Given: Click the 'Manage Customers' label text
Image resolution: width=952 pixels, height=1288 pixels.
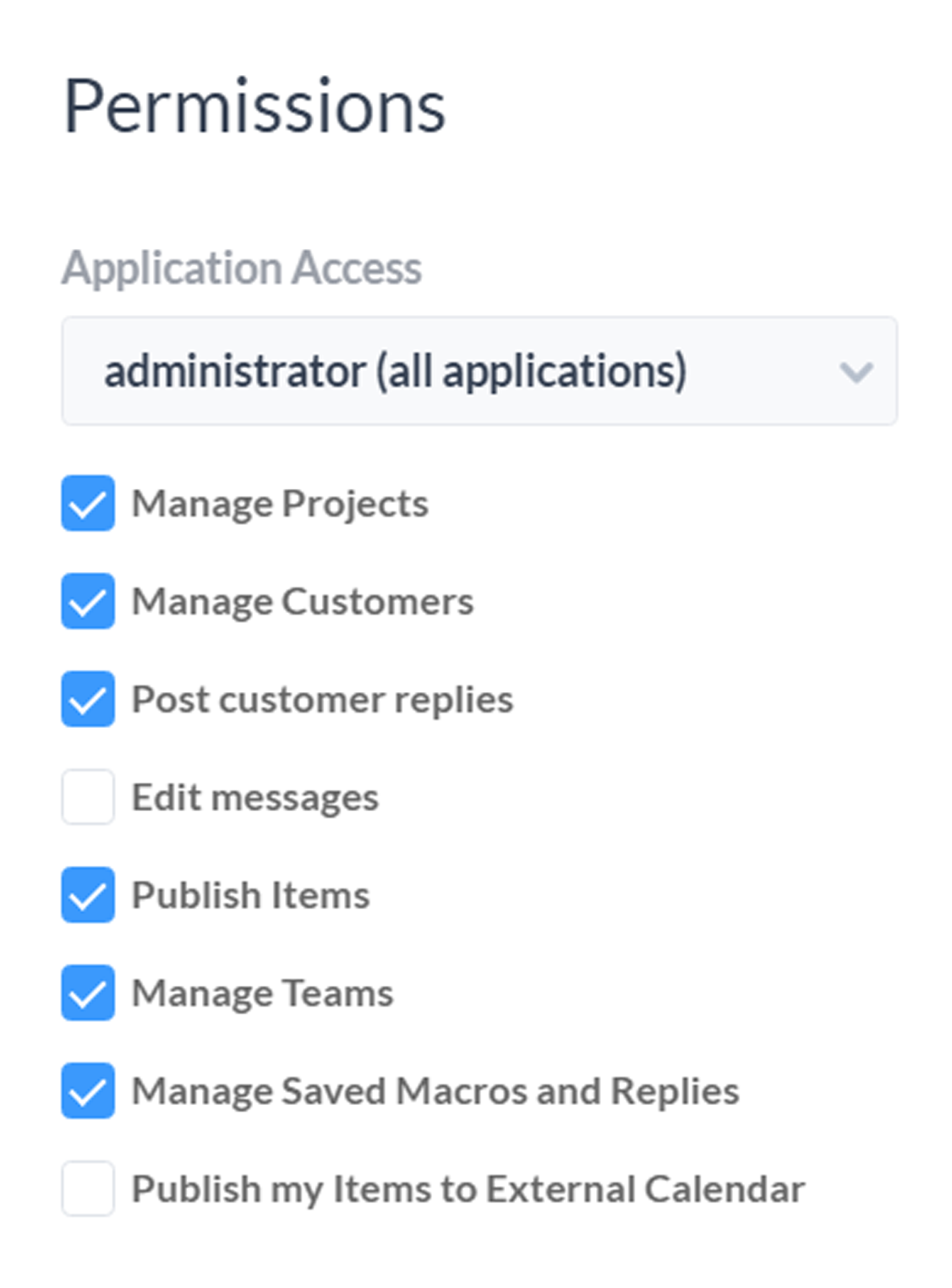Looking at the screenshot, I should 303,602.
